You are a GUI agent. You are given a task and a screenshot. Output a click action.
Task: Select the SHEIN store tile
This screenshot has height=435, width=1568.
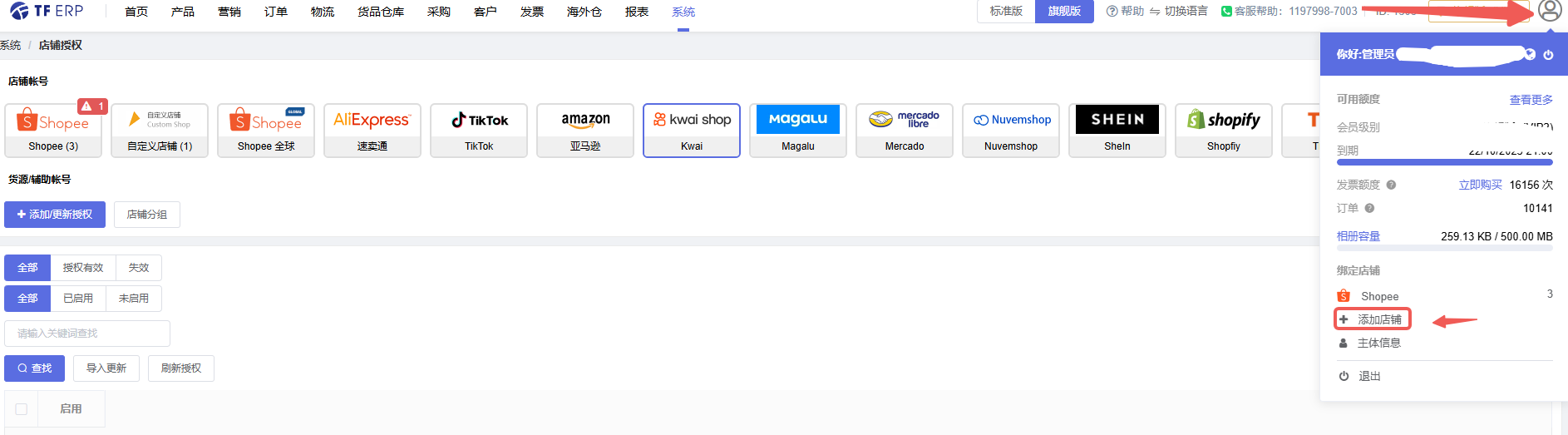(1117, 131)
